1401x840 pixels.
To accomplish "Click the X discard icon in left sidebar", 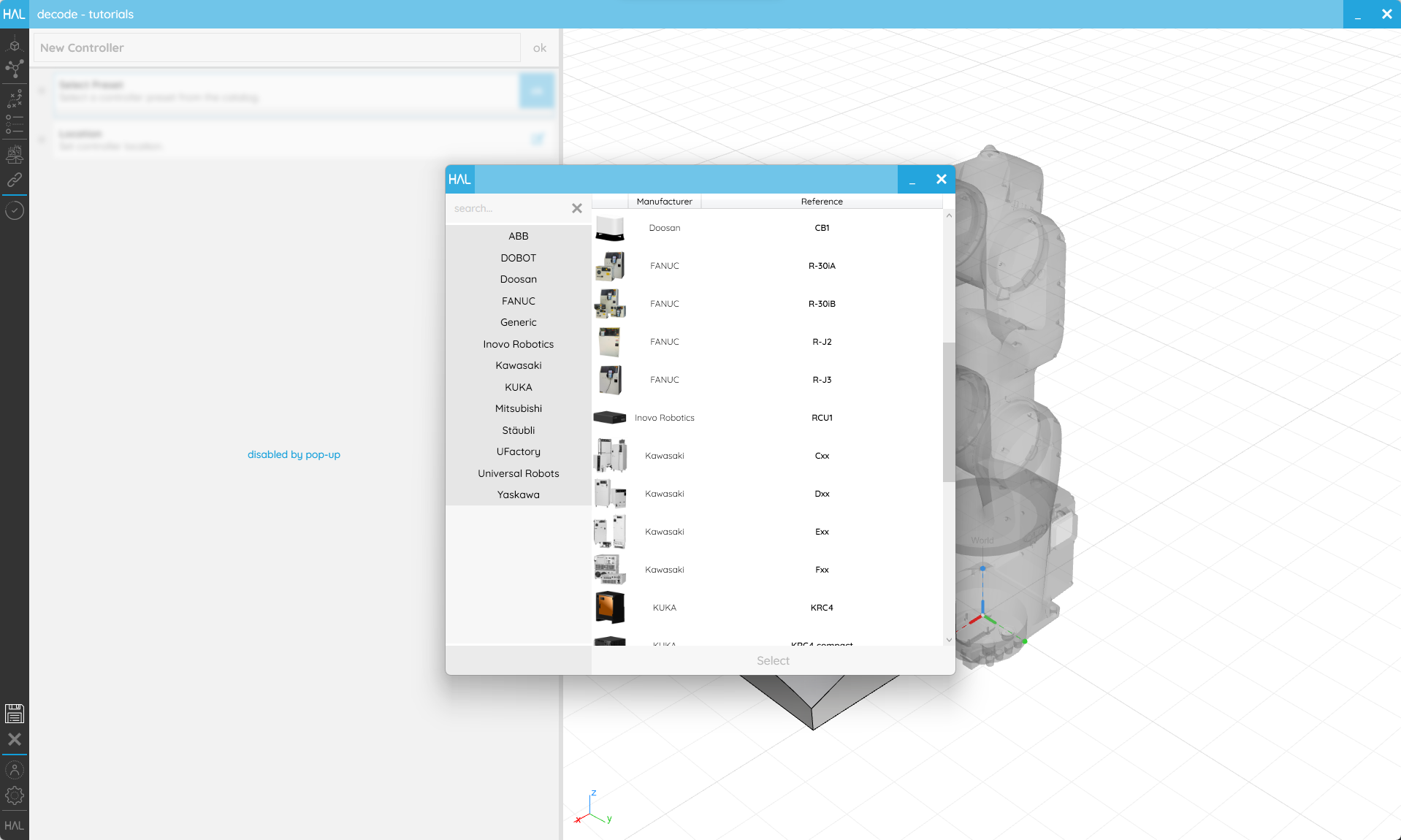I will pos(15,739).
